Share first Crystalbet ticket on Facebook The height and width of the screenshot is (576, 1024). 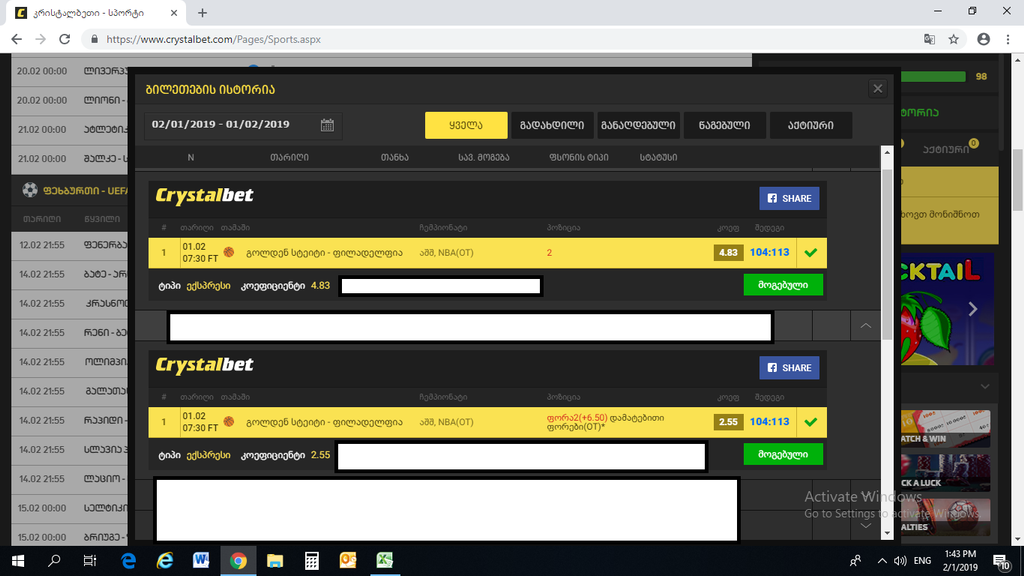pyautogui.click(x=789, y=199)
